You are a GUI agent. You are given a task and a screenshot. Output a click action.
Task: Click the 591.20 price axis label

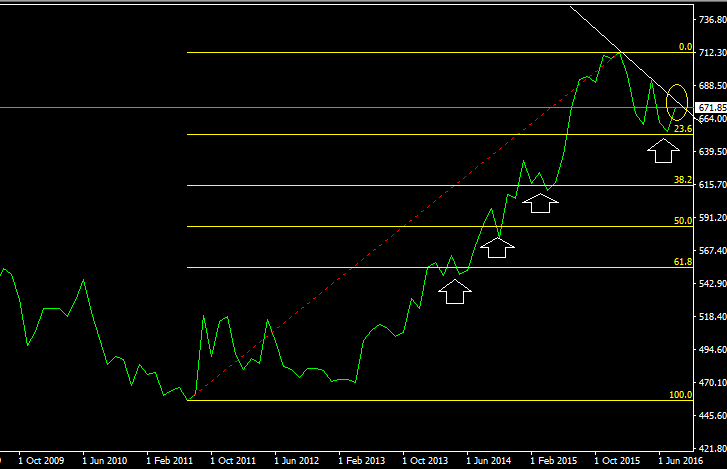click(x=713, y=217)
